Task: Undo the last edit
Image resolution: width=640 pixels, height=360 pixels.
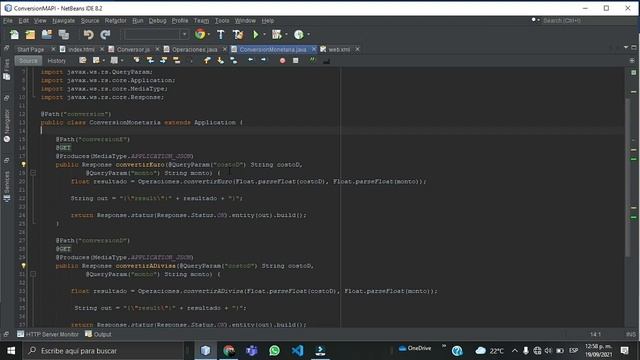Action: 88,35
